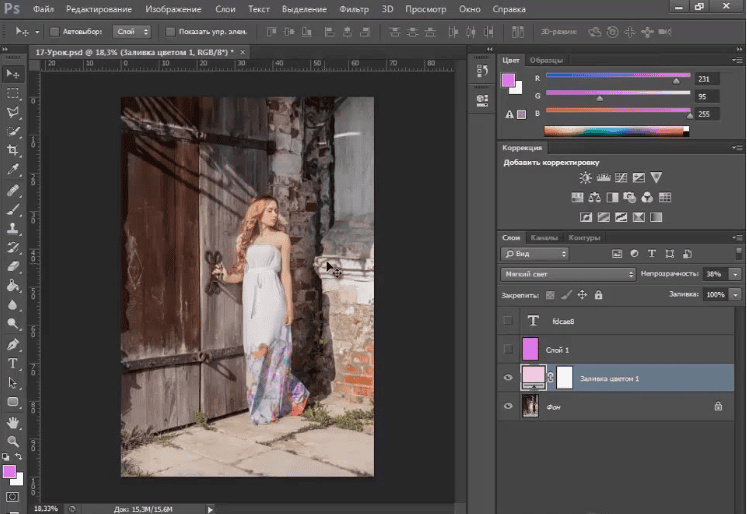Open the Auto-Select Слой dropdown
The image size is (747, 514).
132,32
